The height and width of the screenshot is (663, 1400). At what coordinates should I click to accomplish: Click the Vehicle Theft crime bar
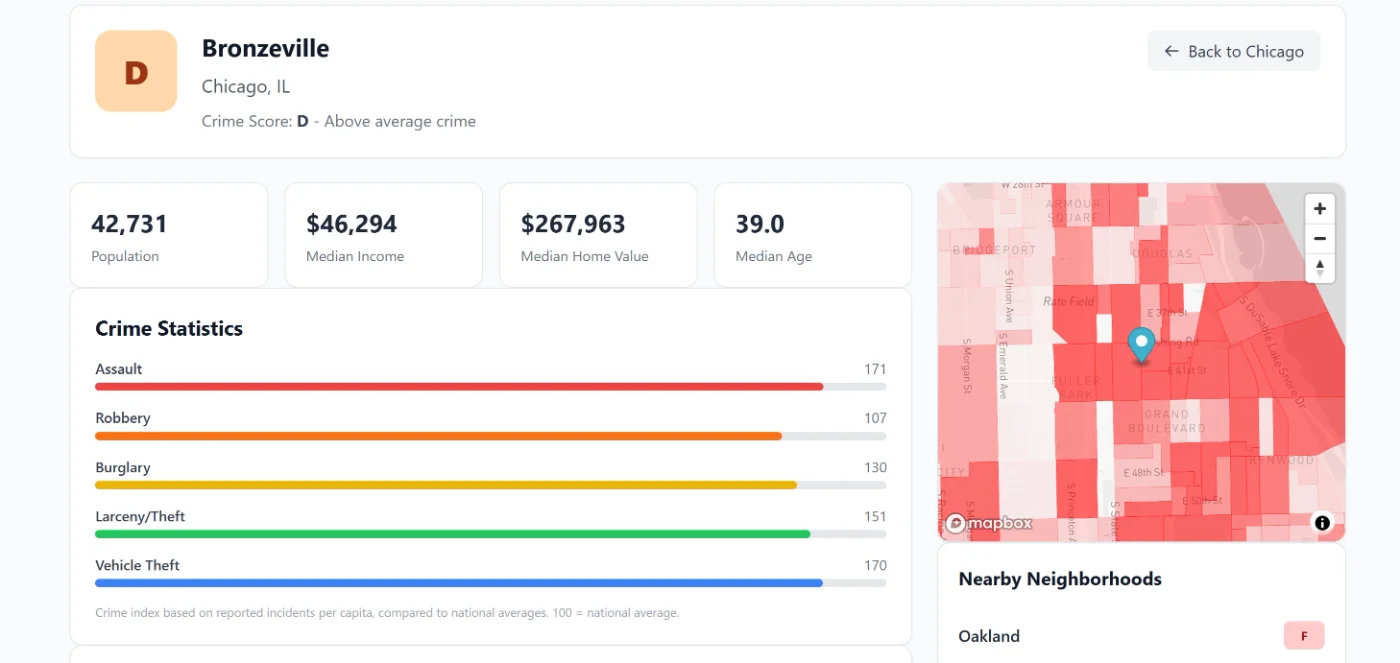pyautogui.click(x=490, y=583)
